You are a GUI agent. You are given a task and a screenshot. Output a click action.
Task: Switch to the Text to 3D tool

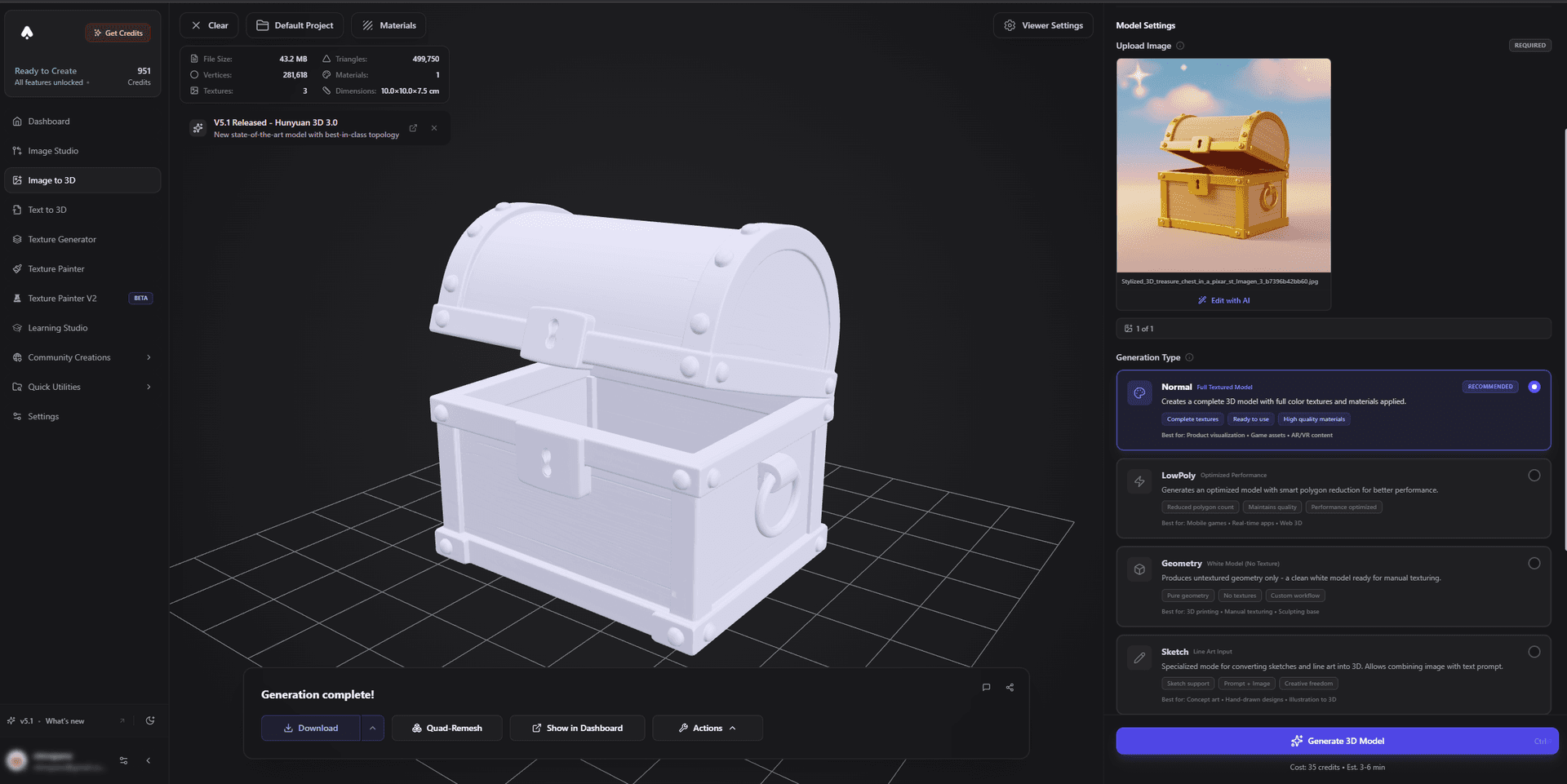click(x=47, y=209)
